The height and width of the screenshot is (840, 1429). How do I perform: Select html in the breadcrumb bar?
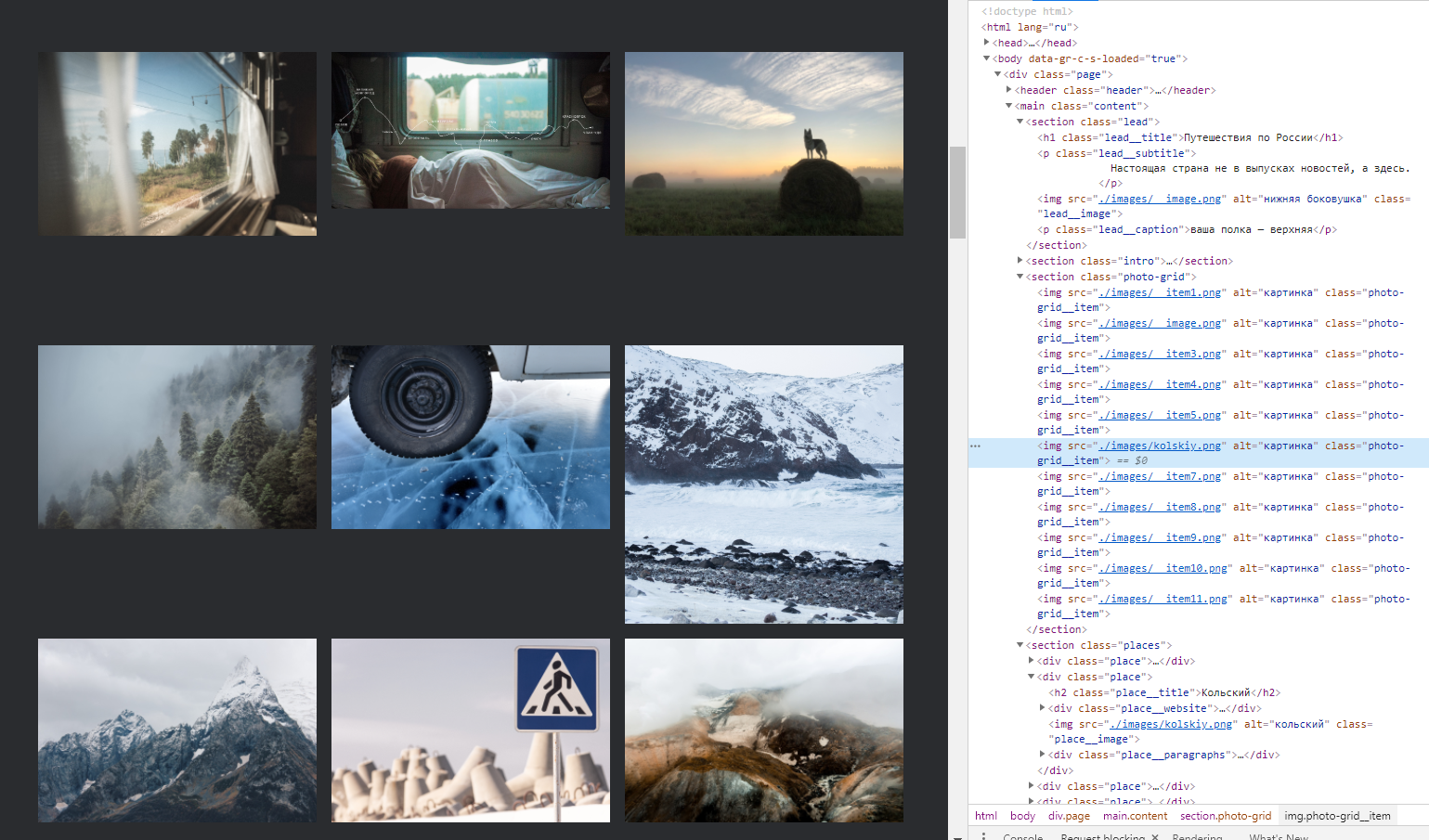[x=985, y=815]
